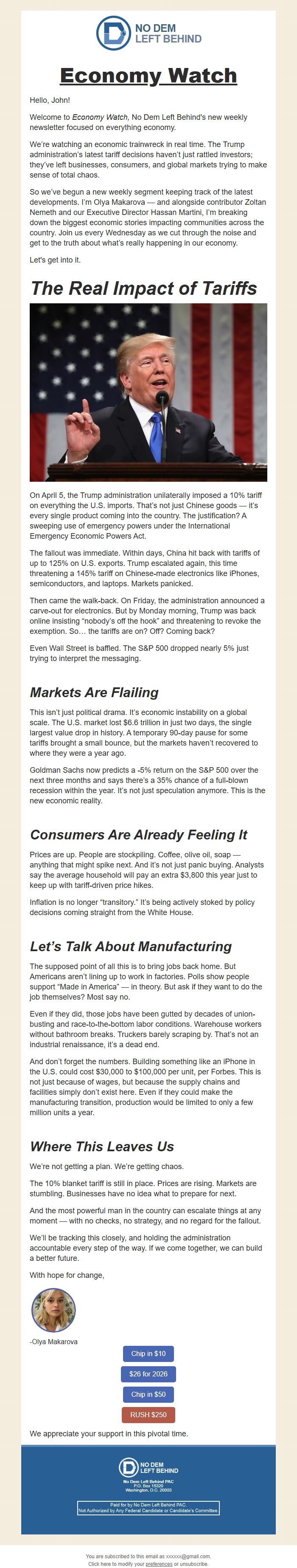Choose the Chip in $50 button
Viewport: 297px width, 1568px height.
[x=148, y=1394]
